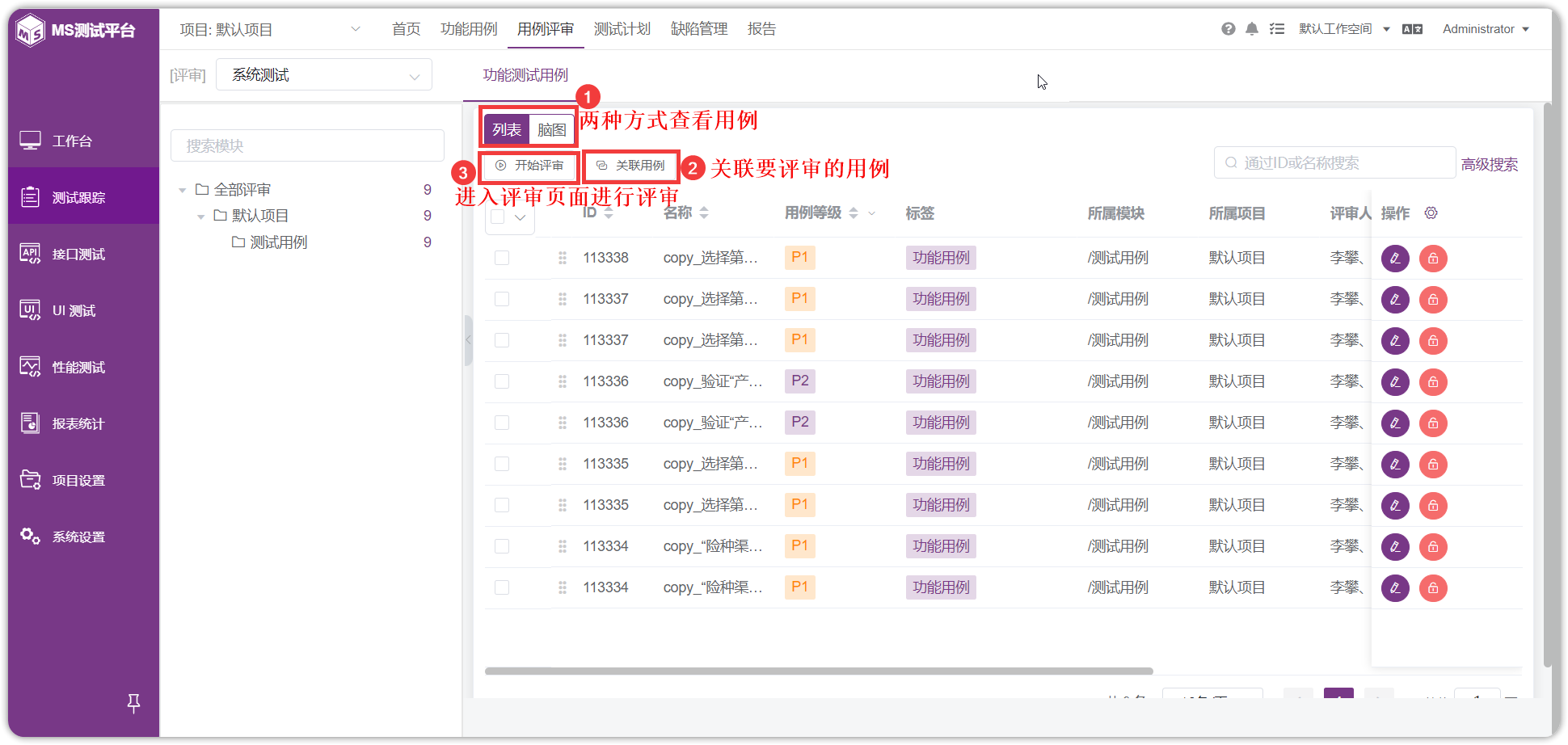Open 项目设置 in the sidebar
This screenshot has height=745, width=1568.
pos(83,480)
